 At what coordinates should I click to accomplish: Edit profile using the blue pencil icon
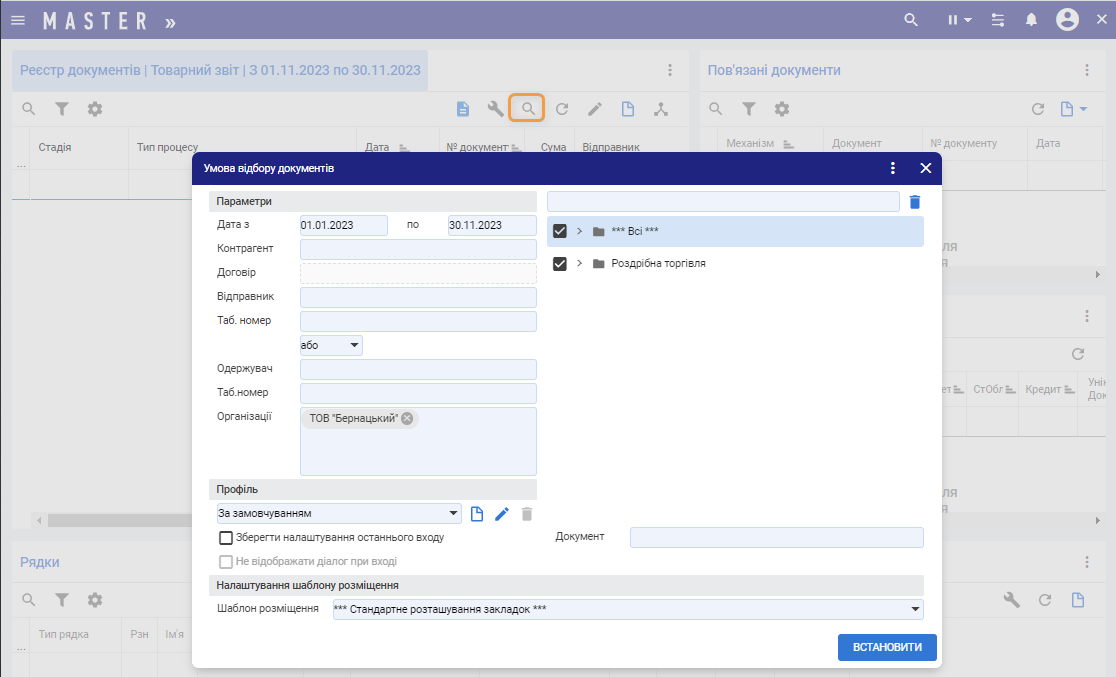pos(502,514)
